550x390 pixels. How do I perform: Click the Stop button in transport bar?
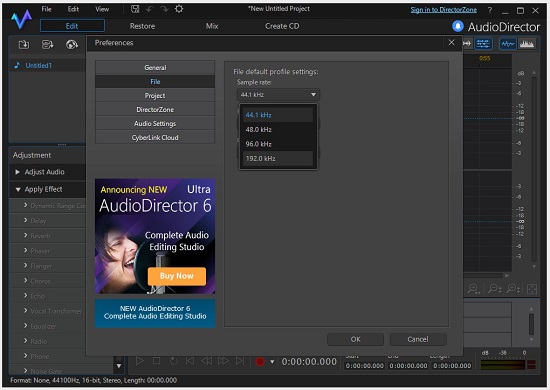click(156, 361)
